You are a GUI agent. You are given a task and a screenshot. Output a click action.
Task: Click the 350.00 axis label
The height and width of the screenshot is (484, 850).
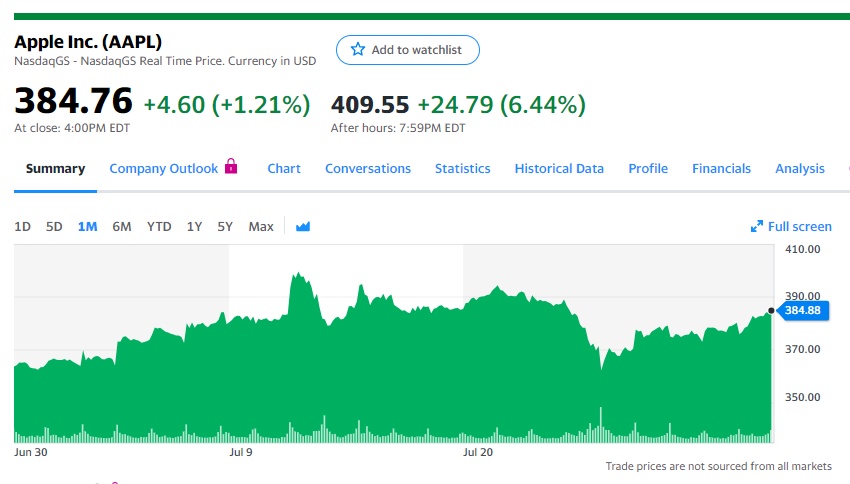click(803, 397)
